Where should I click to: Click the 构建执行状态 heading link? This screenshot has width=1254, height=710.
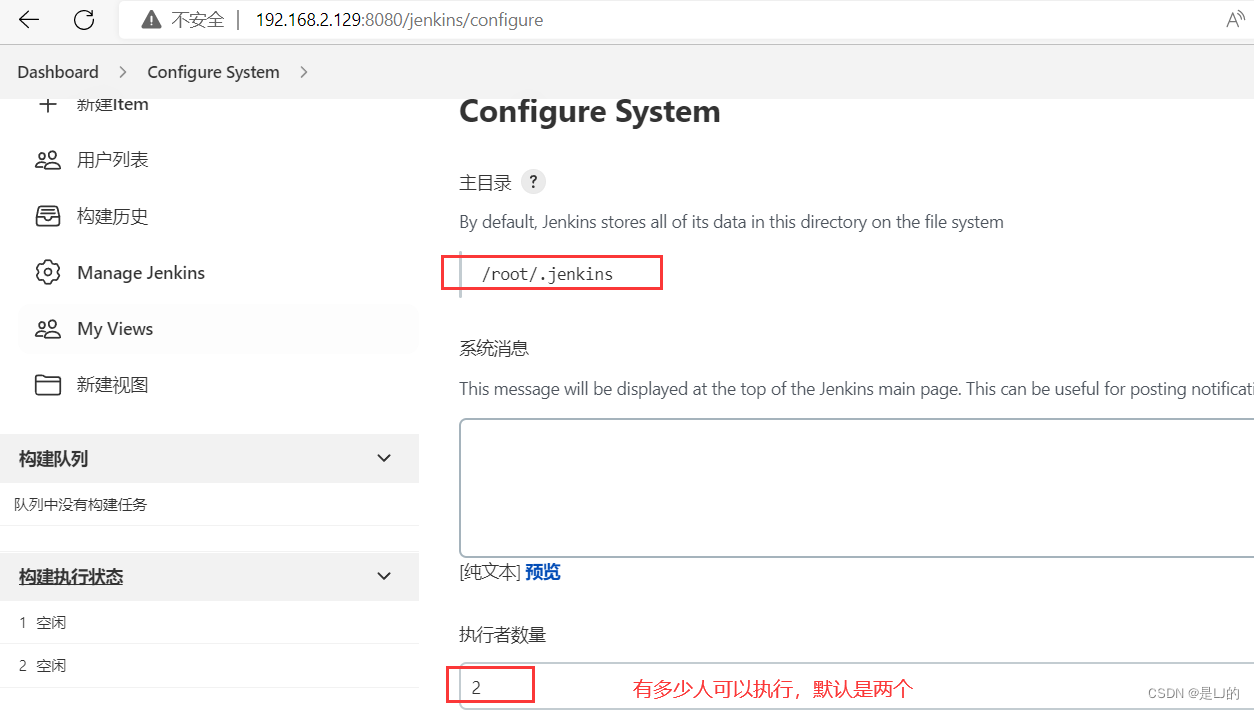[71, 577]
